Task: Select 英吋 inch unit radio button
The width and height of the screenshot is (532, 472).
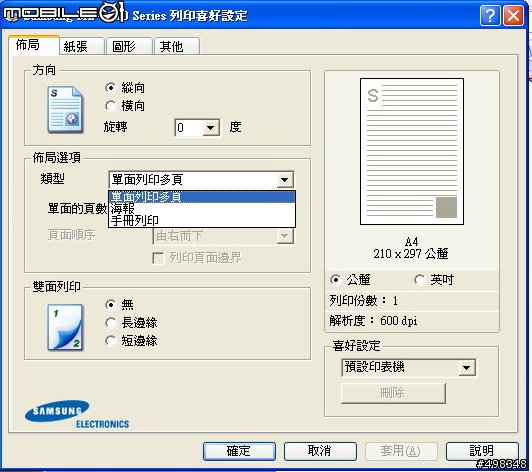Action: tap(419, 280)
